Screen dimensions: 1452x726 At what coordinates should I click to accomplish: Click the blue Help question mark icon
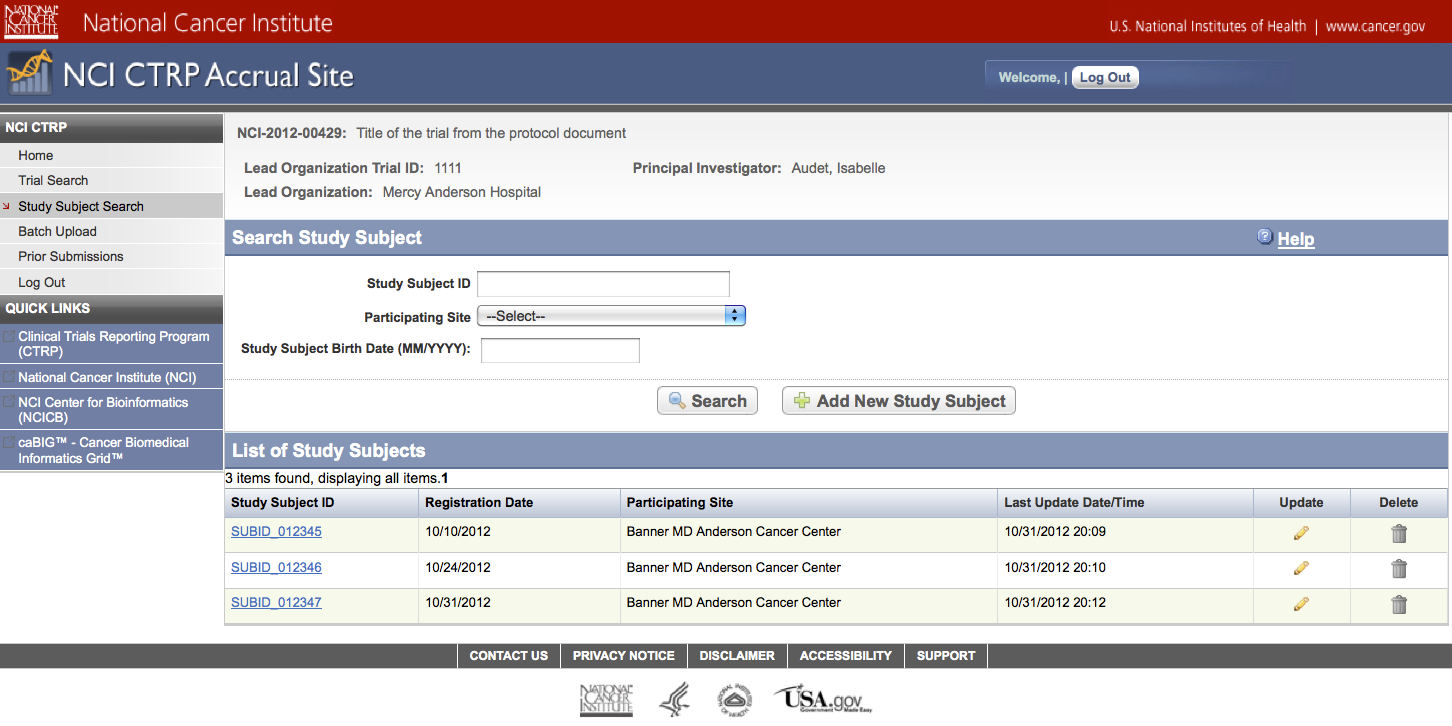pos(1265,237)
